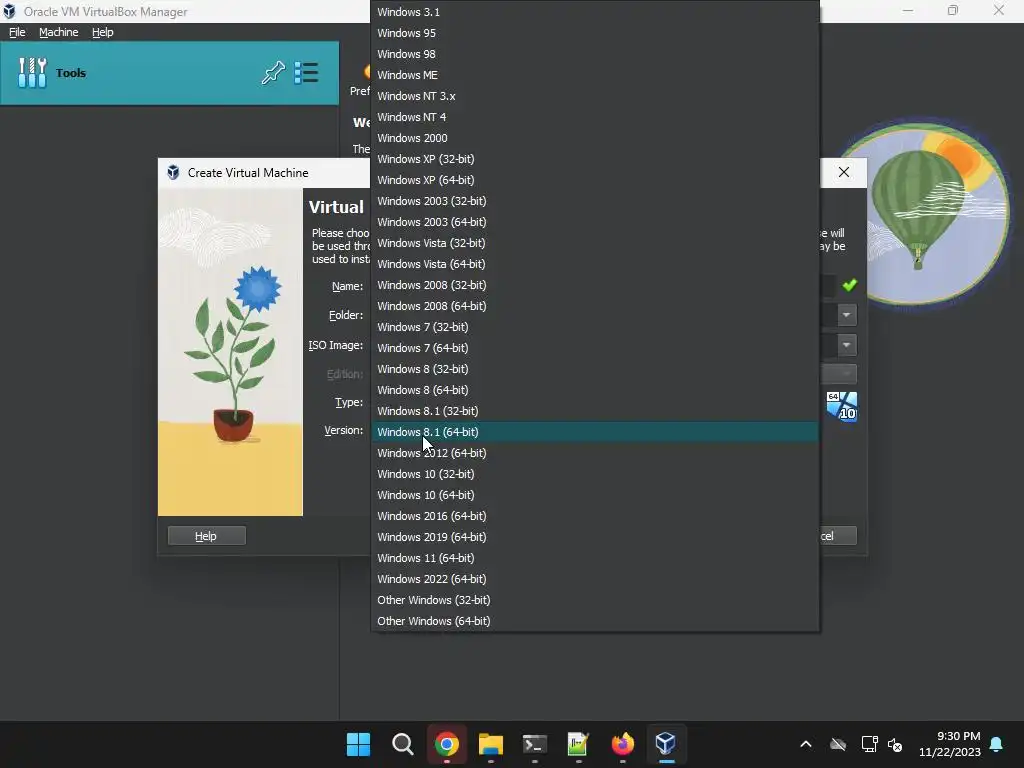Select Windows 11 (64-bit)
The width and height of the screenshot is (1024, 768).
[x=595, y=558]
